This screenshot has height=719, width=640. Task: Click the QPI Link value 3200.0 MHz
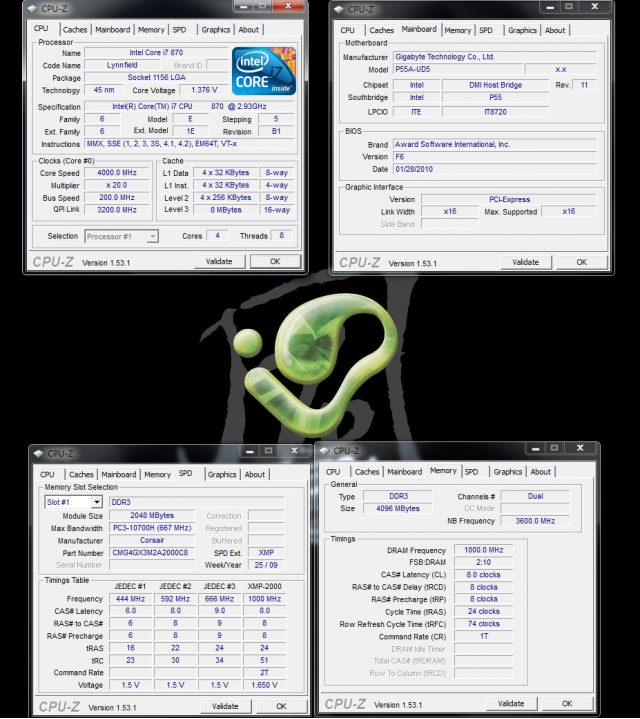point(117,210)
